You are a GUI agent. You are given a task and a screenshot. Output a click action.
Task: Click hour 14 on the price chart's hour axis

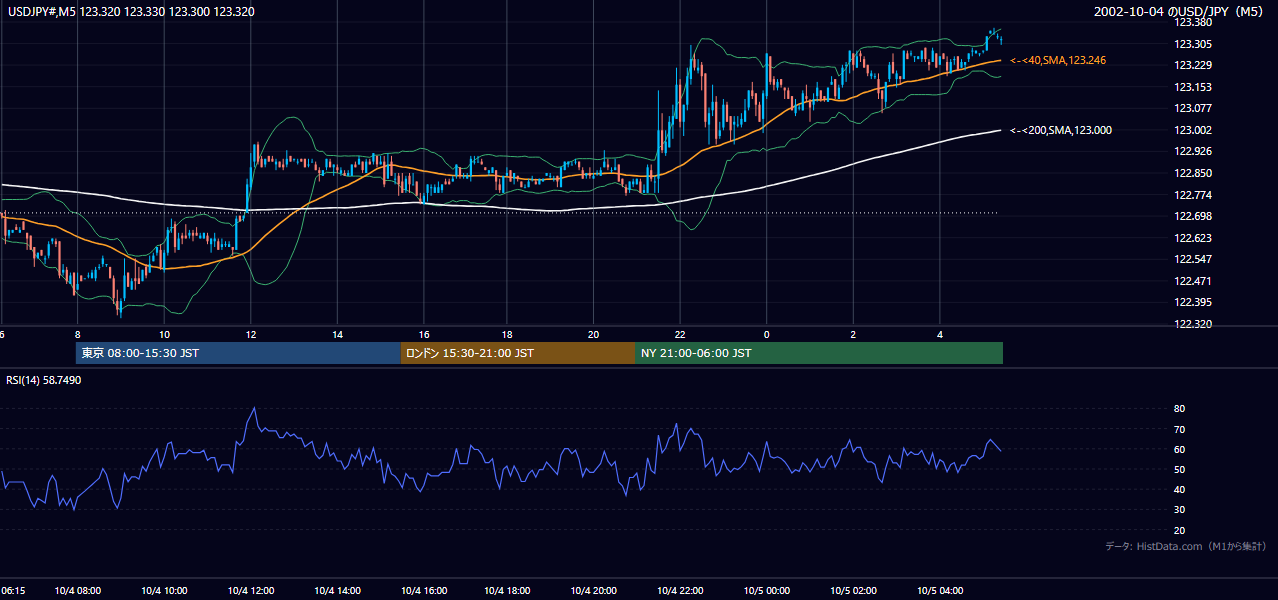pyautogui.click(x=337, y=334)
